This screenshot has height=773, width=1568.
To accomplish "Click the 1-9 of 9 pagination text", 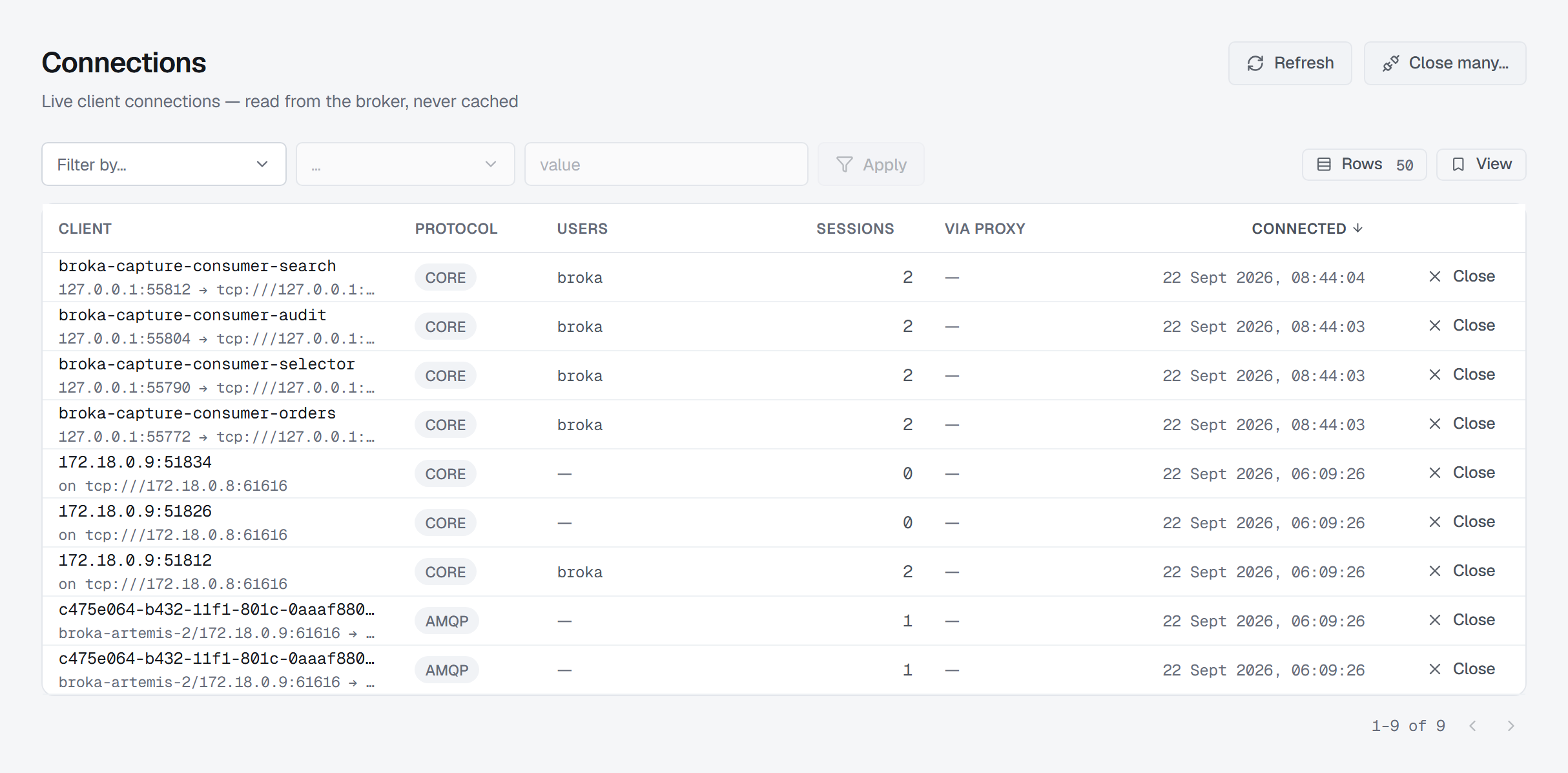I will click(1408, 726).
